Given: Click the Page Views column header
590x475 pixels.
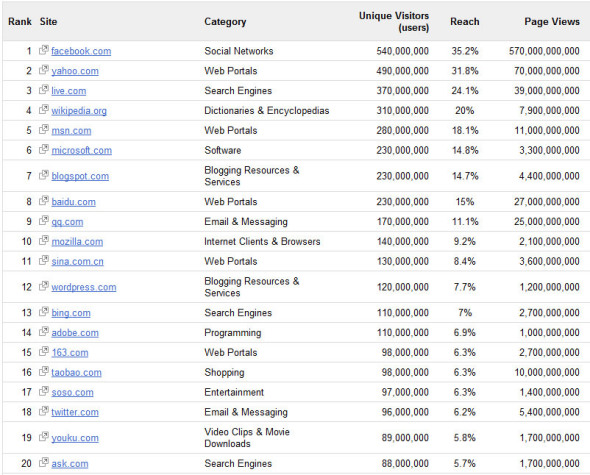Looking at the screenshot, I should (552, 21).
